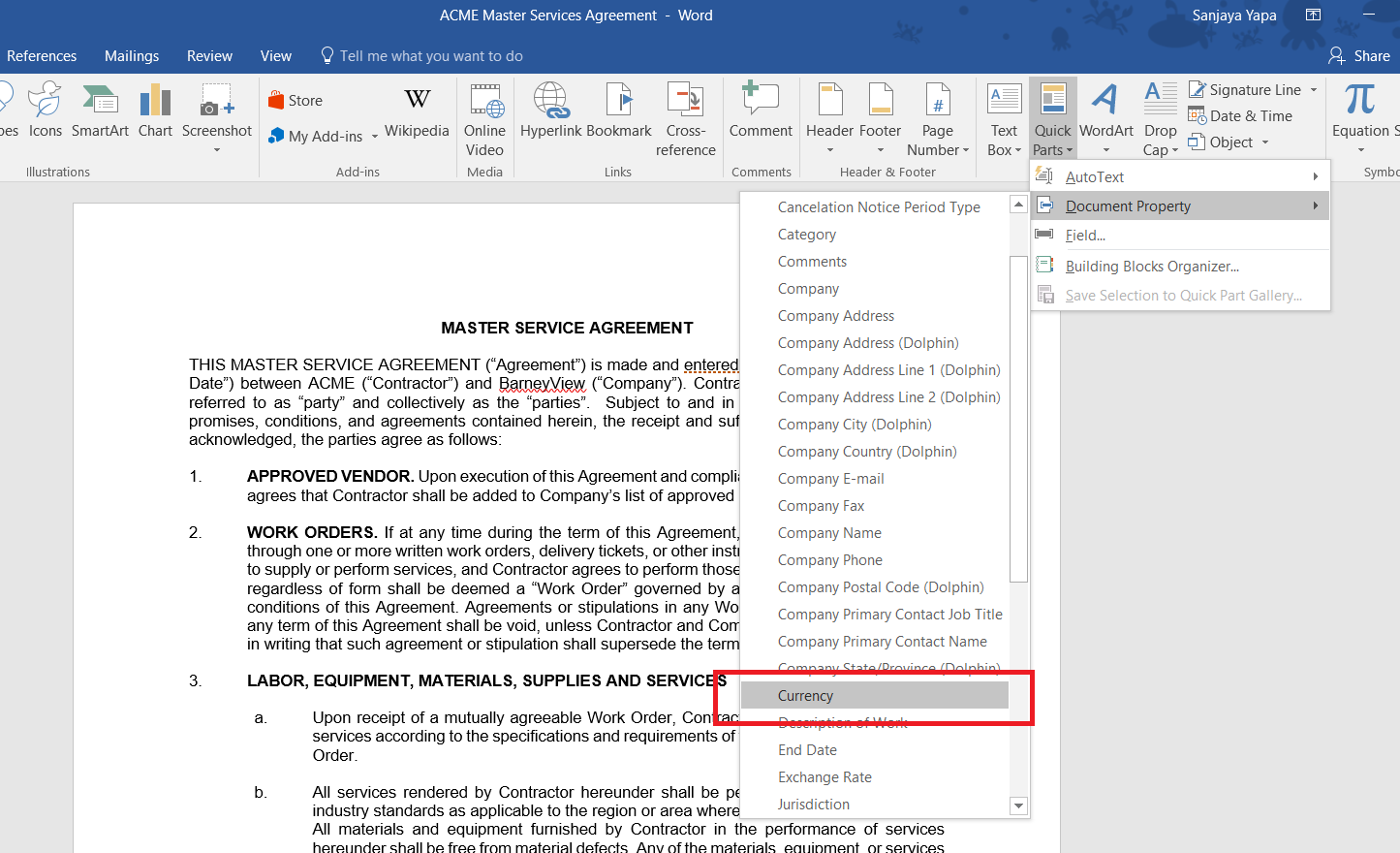The width and height of the screenshot is (1400, 853).
Task: Switch to the Review tab
Action: point(209,56)
